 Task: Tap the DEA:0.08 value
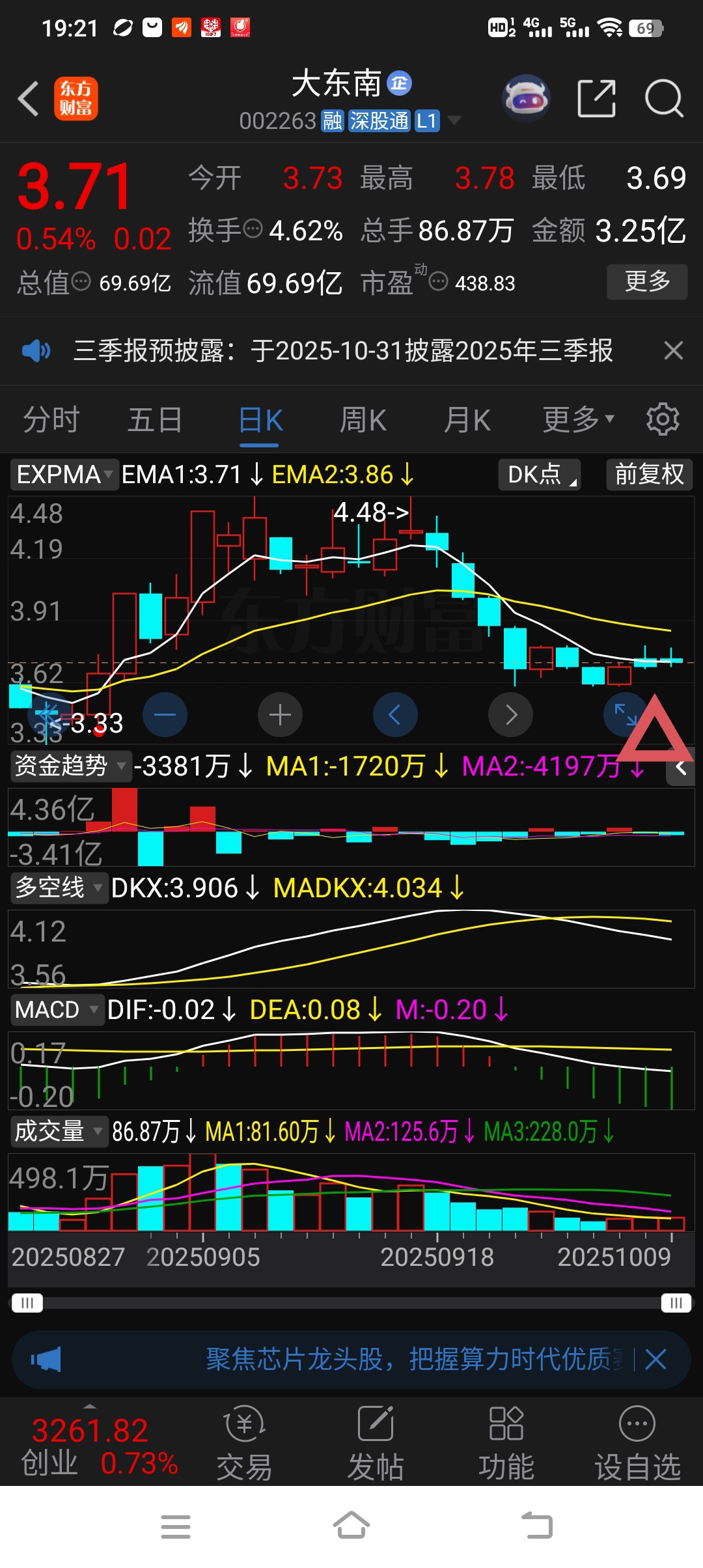pos(316,1010)
